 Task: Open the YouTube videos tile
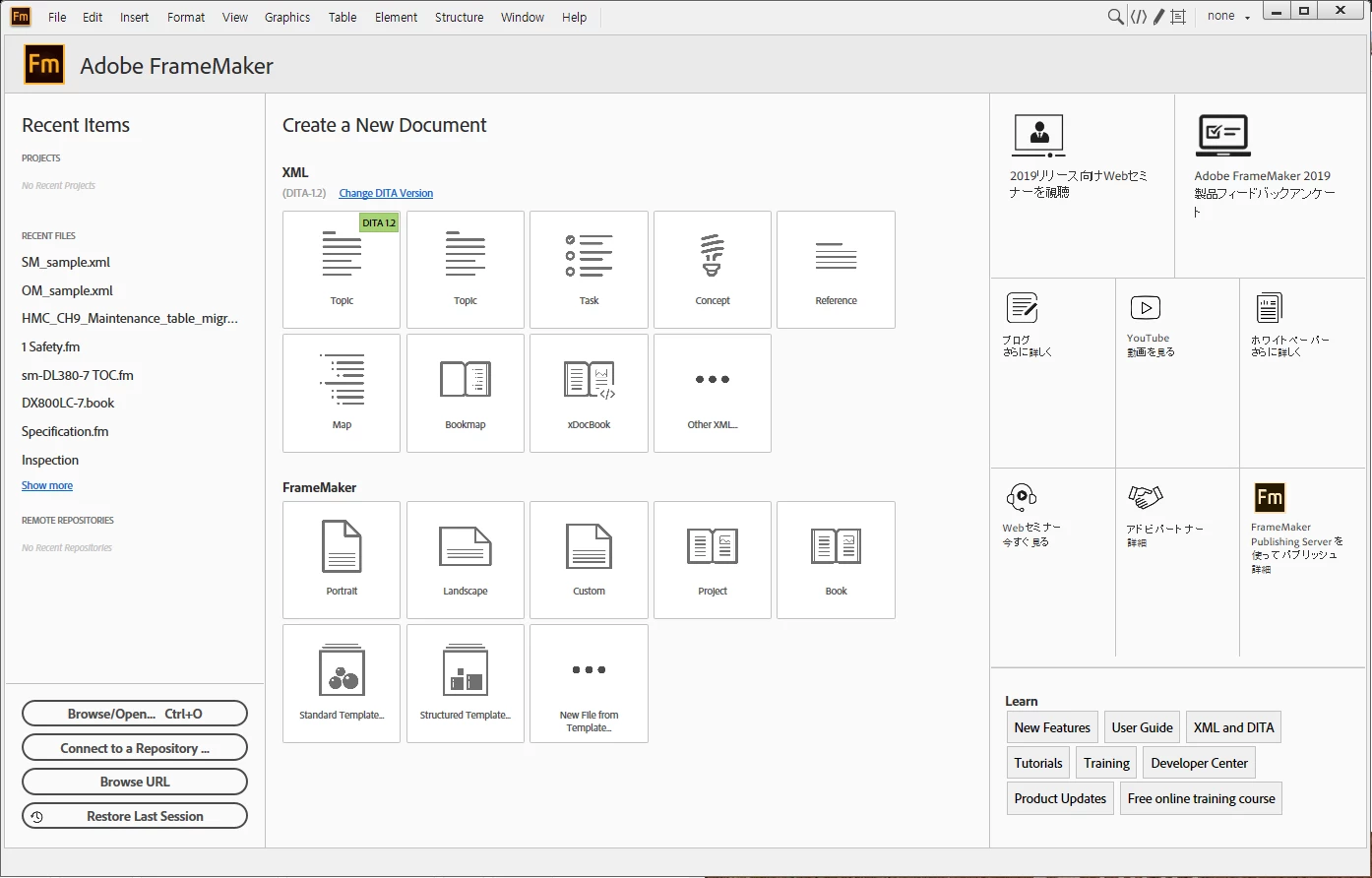click(1177, 373)
